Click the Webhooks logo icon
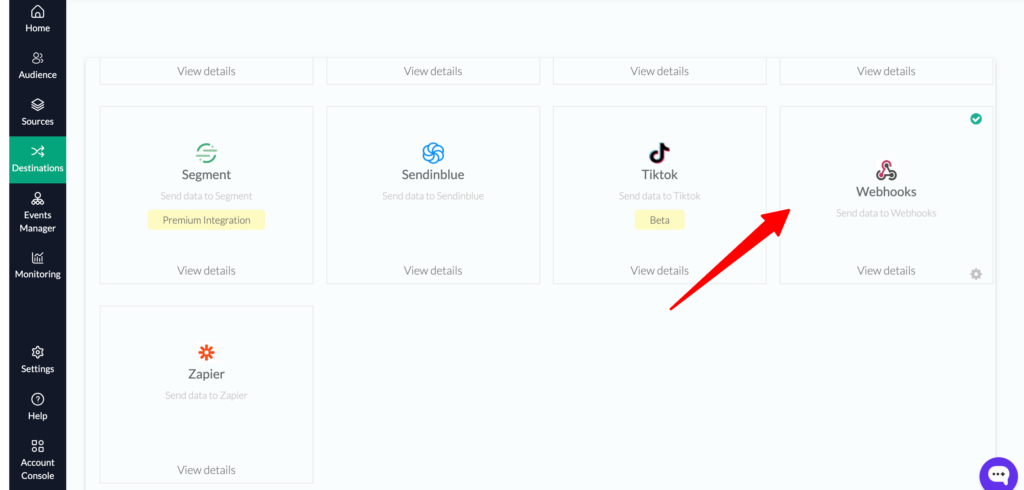 (886, 170)
